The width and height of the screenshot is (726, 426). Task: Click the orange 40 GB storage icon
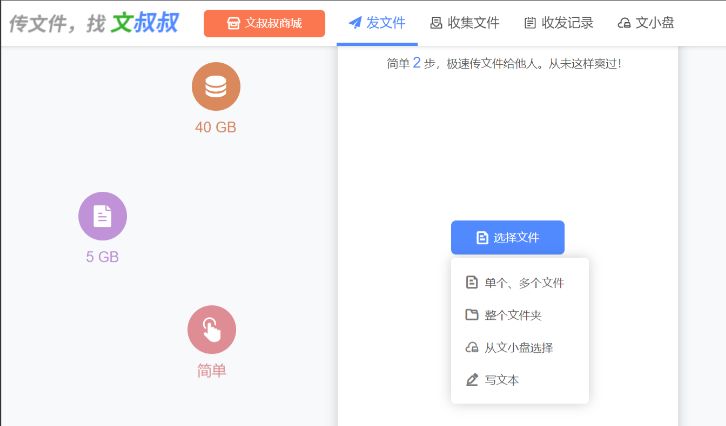click(216, 87)
